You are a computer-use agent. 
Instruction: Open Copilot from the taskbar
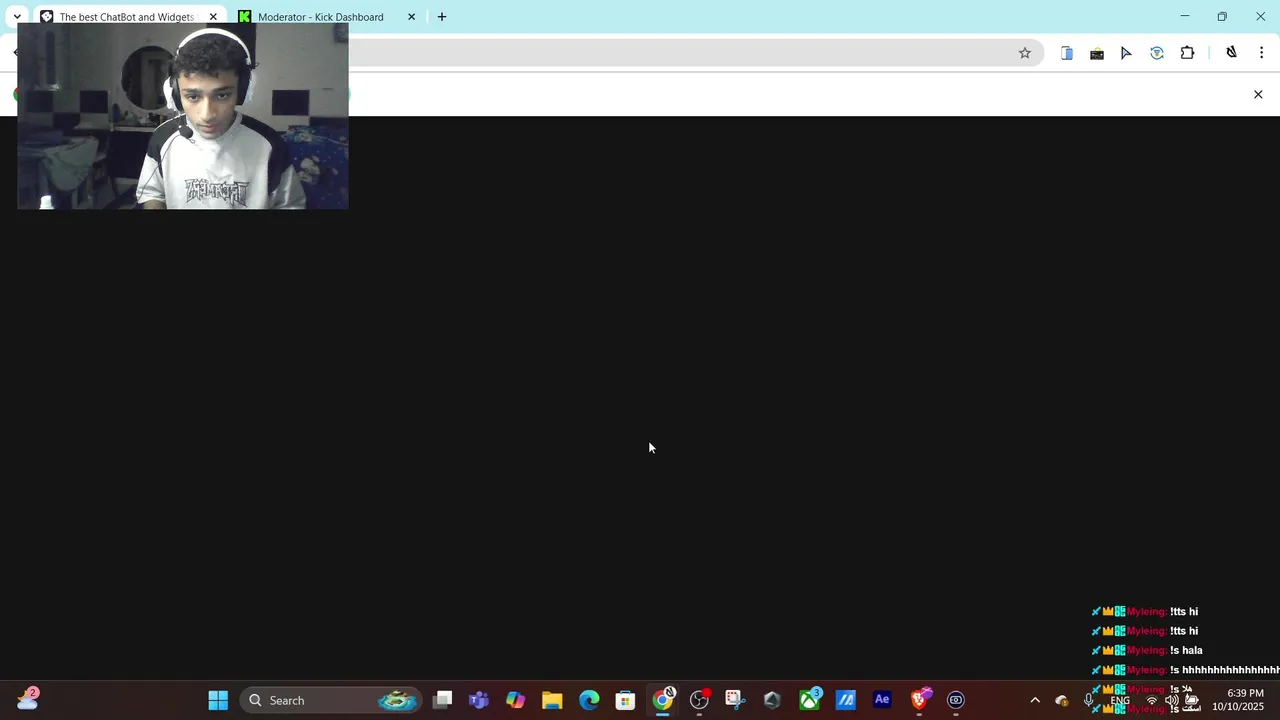(515, 700)
